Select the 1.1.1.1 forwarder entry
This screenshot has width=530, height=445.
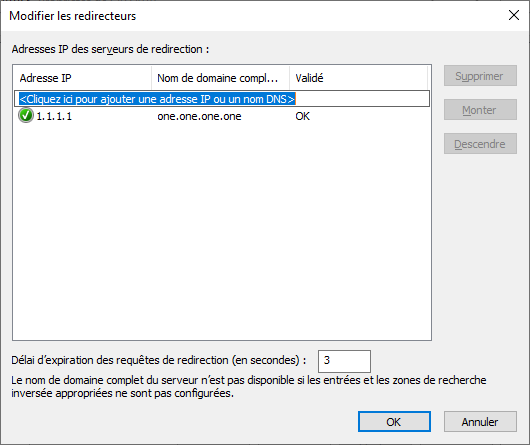(x=54, y=116)
